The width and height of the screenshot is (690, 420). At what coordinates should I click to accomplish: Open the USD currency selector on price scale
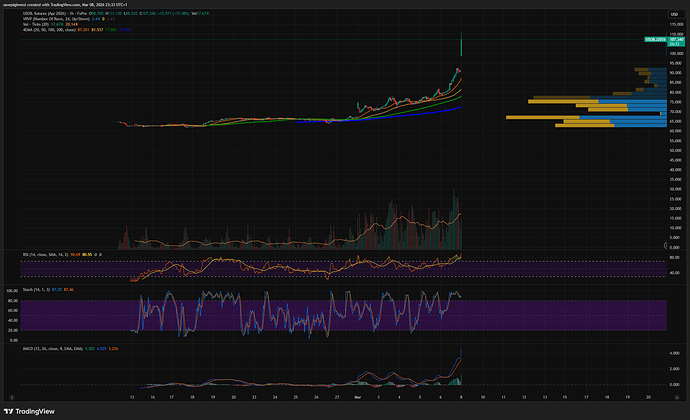point(673,14)
